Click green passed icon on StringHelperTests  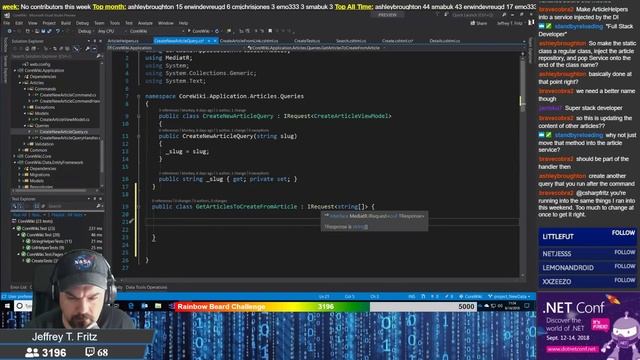click(28, 241)
